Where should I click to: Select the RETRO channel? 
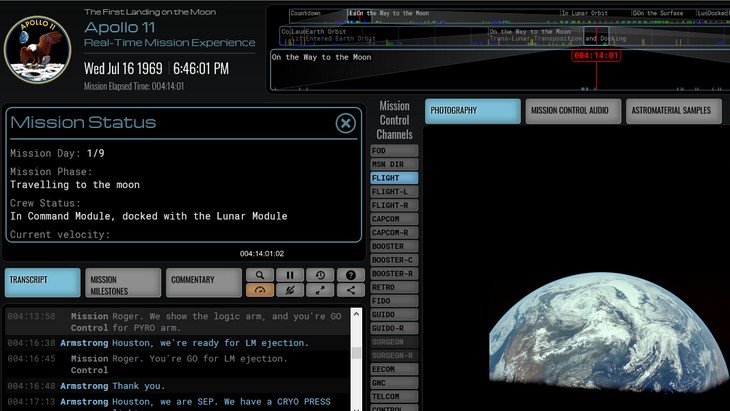pos(394,287)
